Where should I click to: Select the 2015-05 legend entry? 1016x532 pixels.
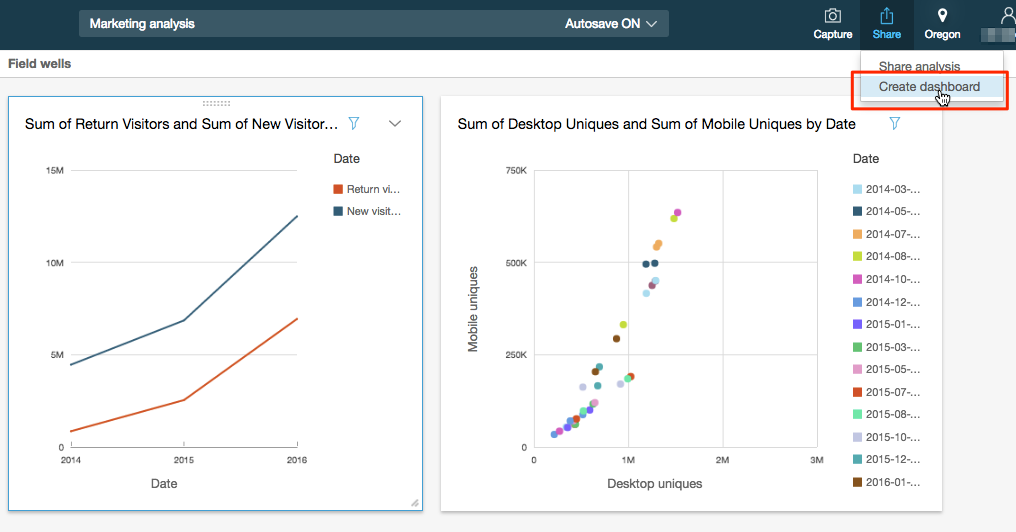point(886,369)
